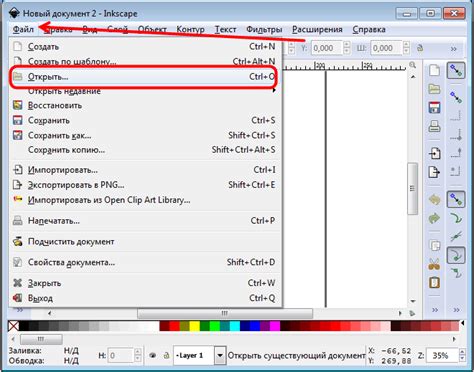Toggle snap to paths

[x=456, y=218]
